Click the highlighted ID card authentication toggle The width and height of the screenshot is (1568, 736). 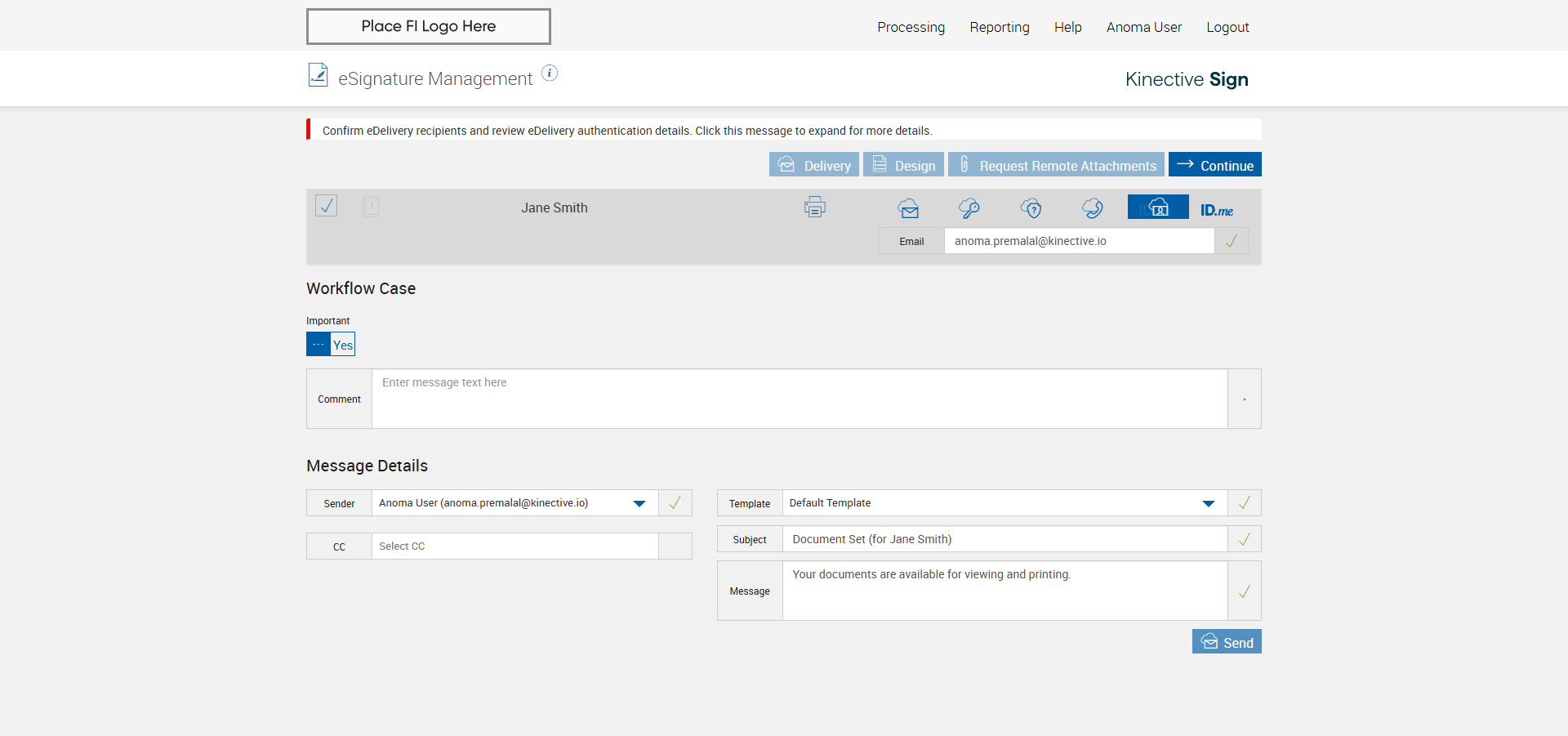(x=1158, y=207)
